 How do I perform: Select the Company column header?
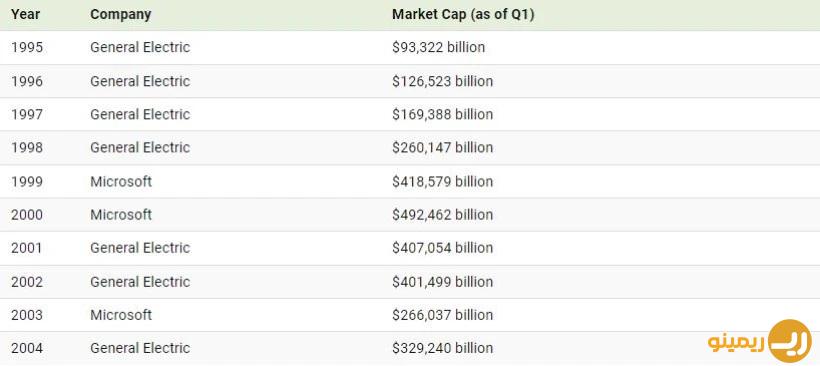(120, 15)
